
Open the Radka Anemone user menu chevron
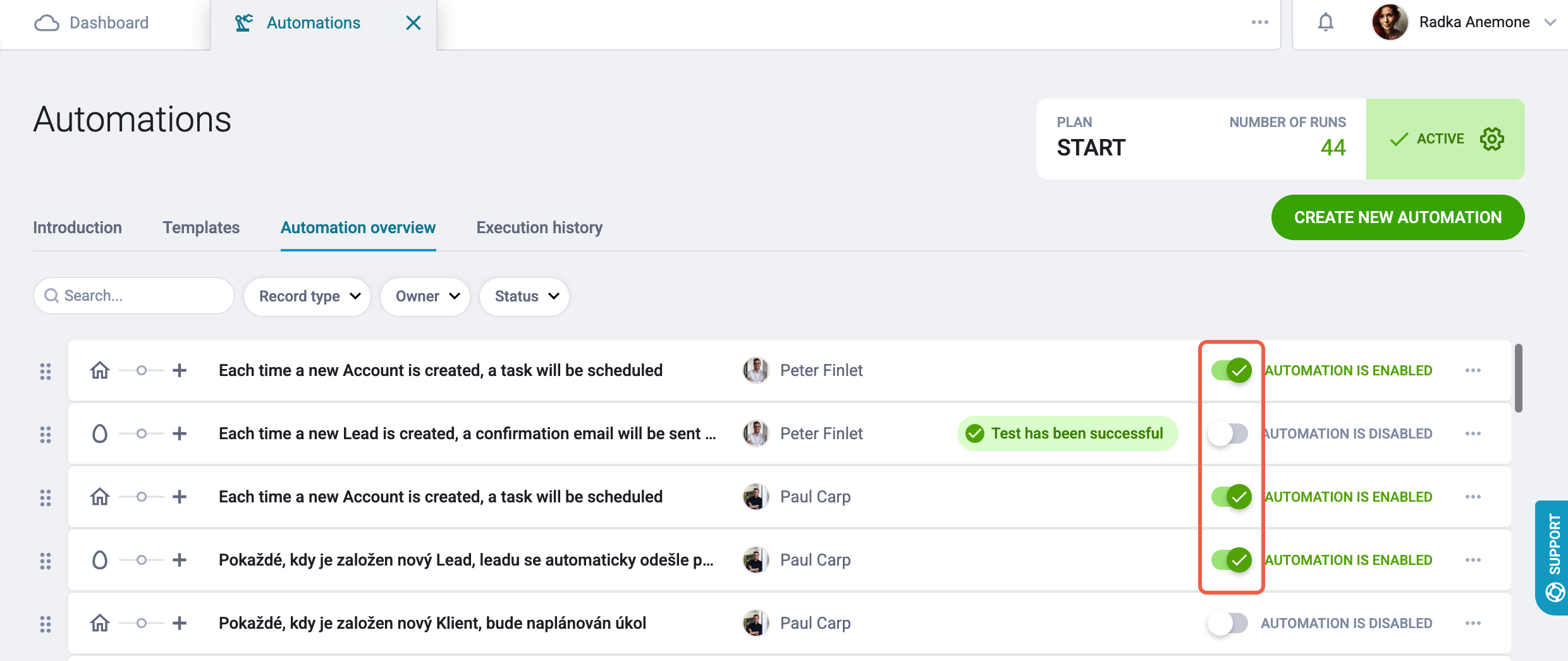(x=1550, y=23)
